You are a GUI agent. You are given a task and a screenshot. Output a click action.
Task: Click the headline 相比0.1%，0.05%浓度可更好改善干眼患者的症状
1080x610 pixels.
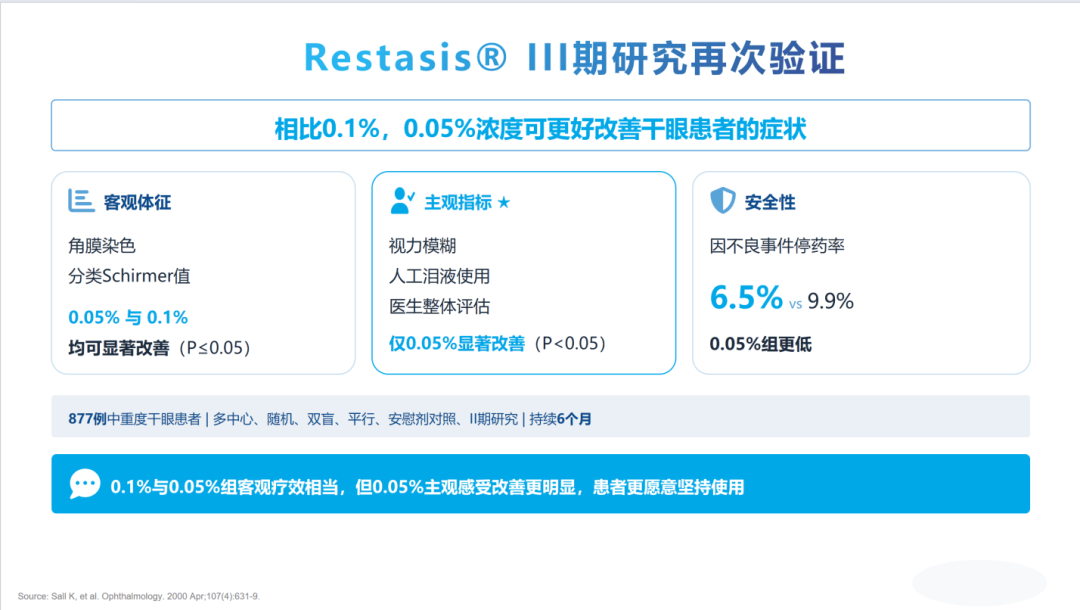(x=540, y=129)
